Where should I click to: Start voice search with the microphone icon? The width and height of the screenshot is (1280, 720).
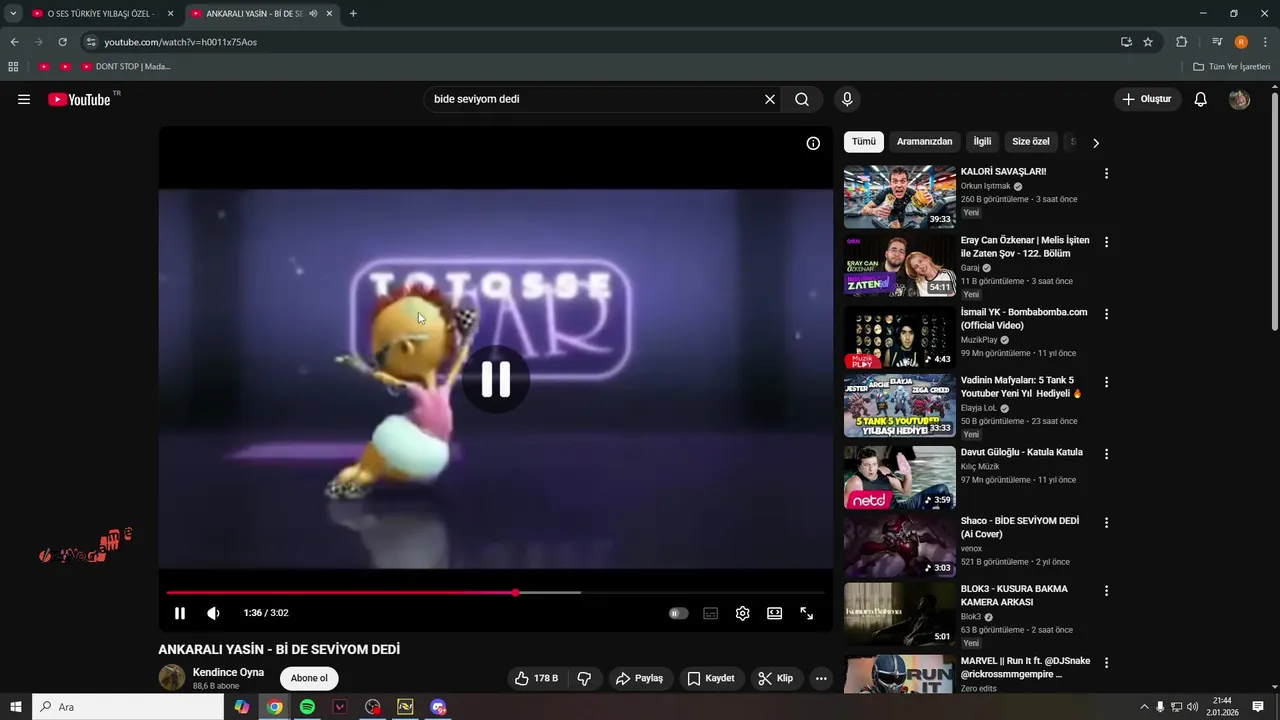[x=847, y=99]
